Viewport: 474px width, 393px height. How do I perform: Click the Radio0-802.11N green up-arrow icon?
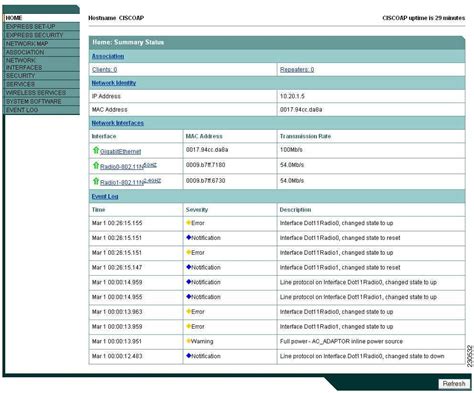pos(96,165)
